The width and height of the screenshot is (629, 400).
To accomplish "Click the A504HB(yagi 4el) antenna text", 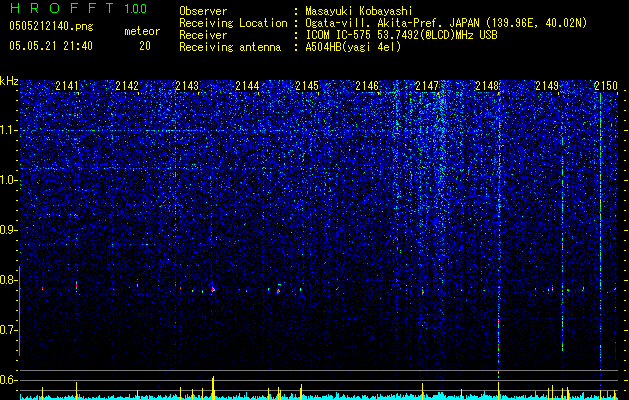I will [x=353, y=47].
